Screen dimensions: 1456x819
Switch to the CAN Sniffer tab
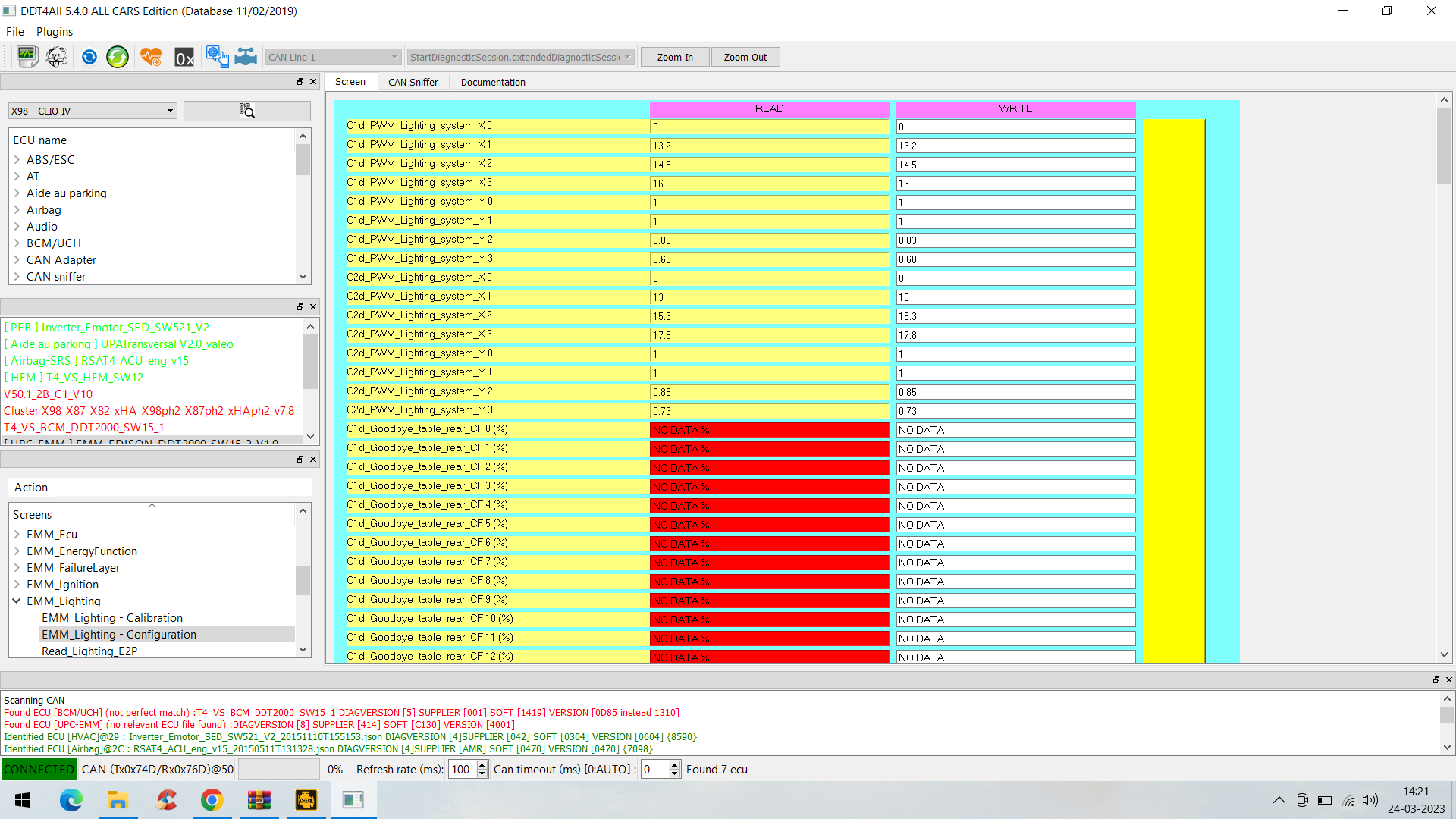click(413, 82)
